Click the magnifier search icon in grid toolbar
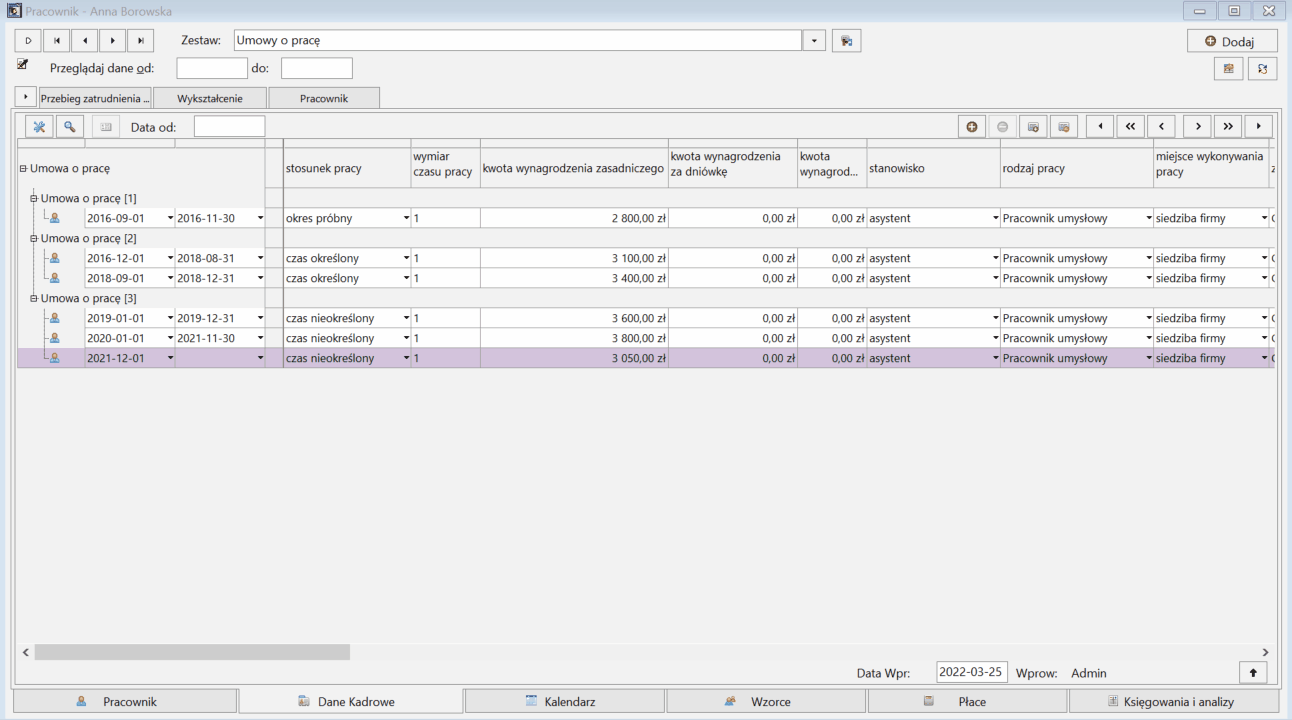Viewport: 1292px width, 720px height. [x=69, y=127]
